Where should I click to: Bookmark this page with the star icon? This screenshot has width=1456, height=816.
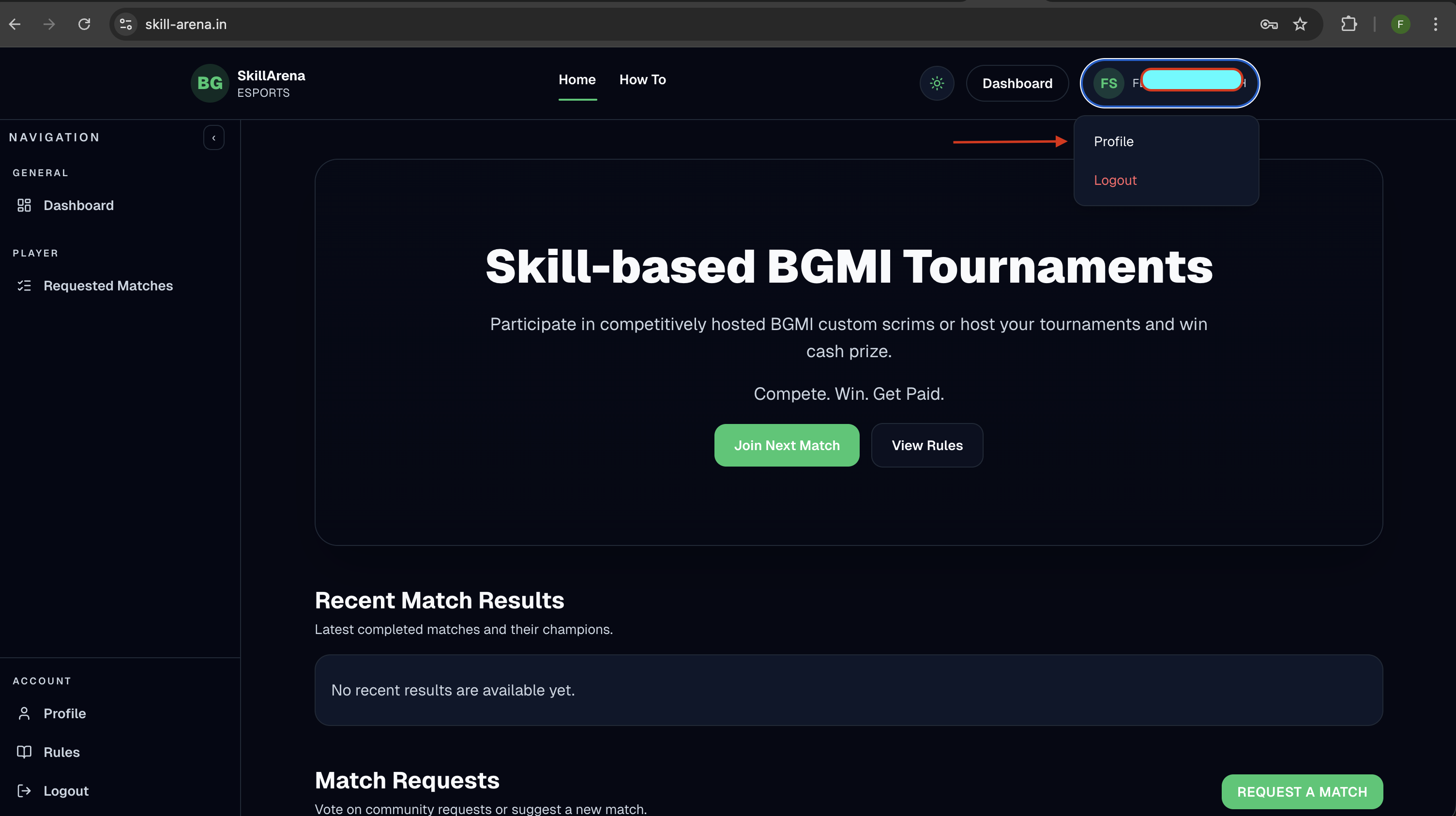(x=1300, y=24)
